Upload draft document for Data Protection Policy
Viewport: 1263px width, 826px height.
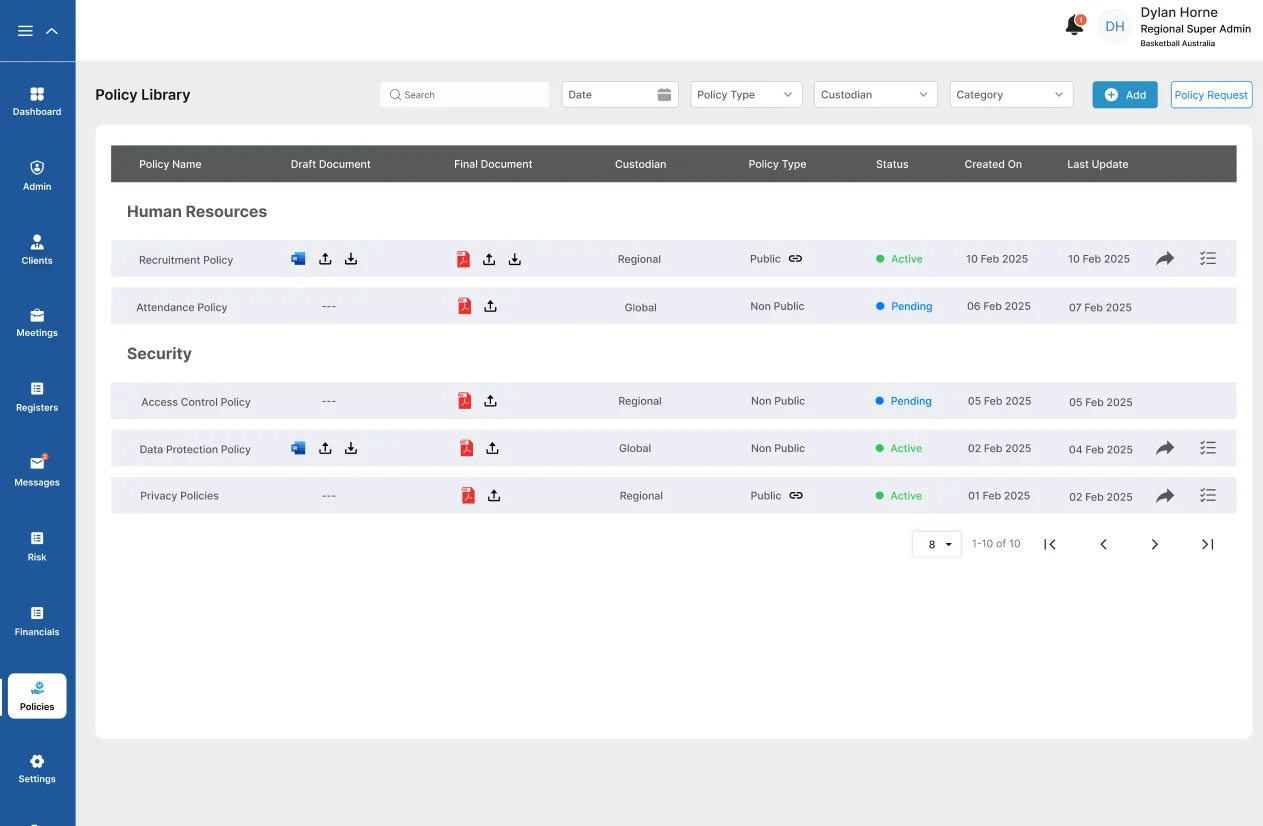(325, 448)
